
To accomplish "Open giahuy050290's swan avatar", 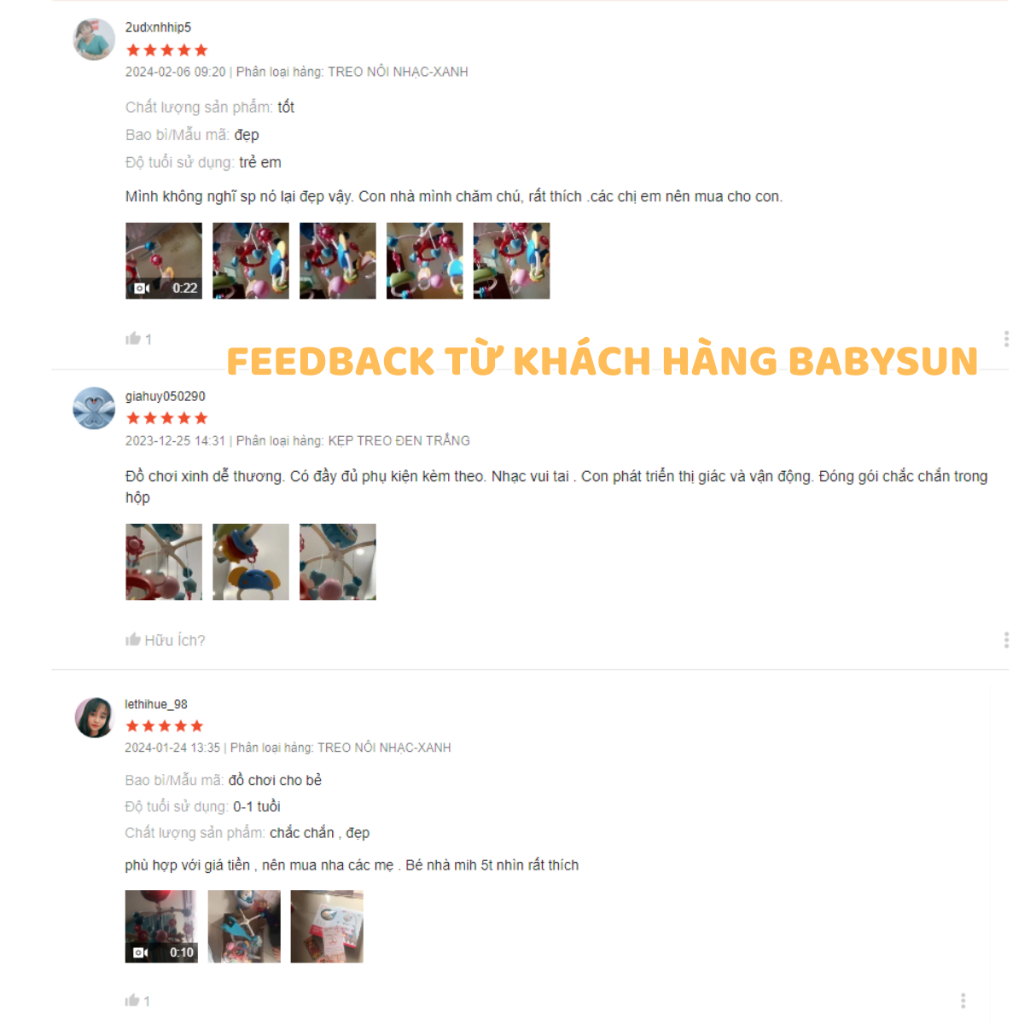I will (x=94, y=408).
